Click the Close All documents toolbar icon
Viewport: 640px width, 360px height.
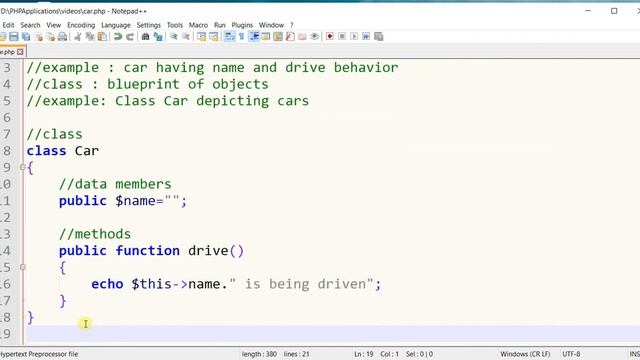[51, 37]
